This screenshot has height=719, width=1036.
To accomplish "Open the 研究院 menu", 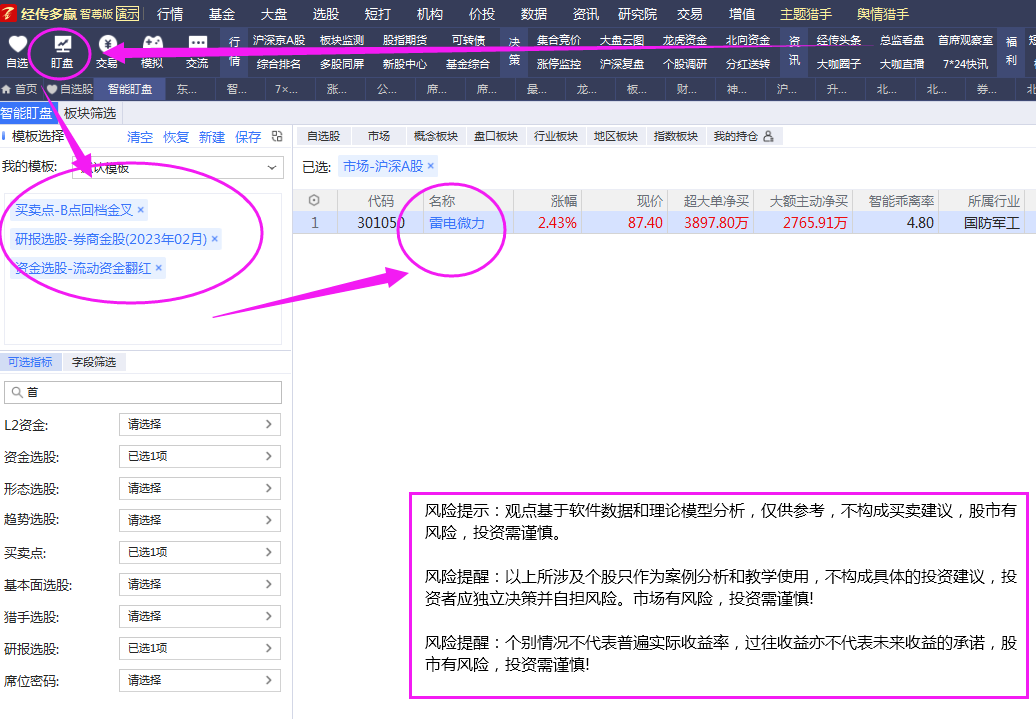I will 638,14.
